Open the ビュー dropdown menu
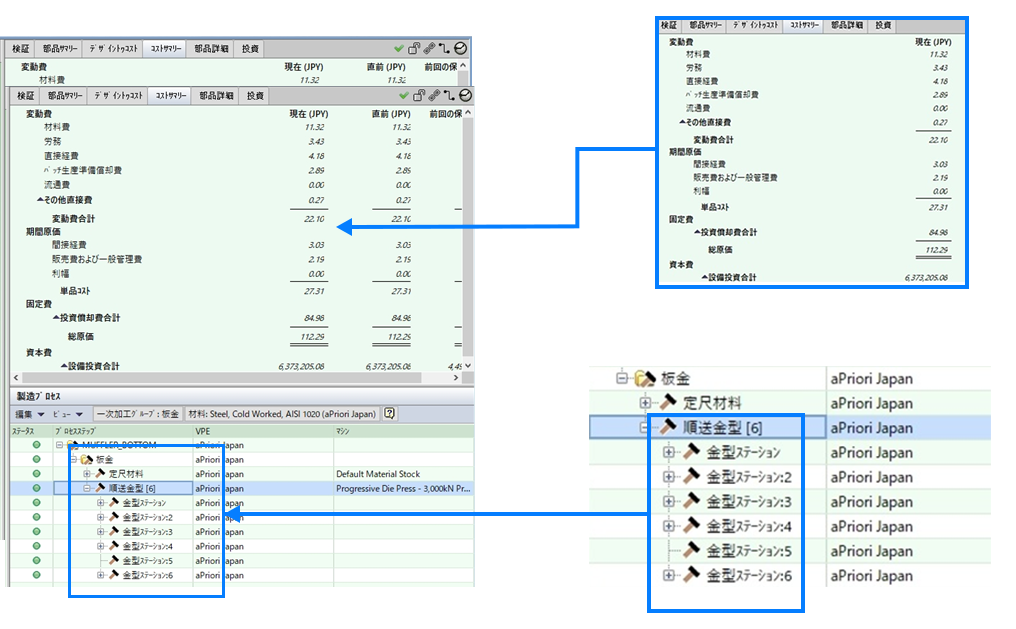The height and width of the screenshot is (629, 1016). point(62,413)
